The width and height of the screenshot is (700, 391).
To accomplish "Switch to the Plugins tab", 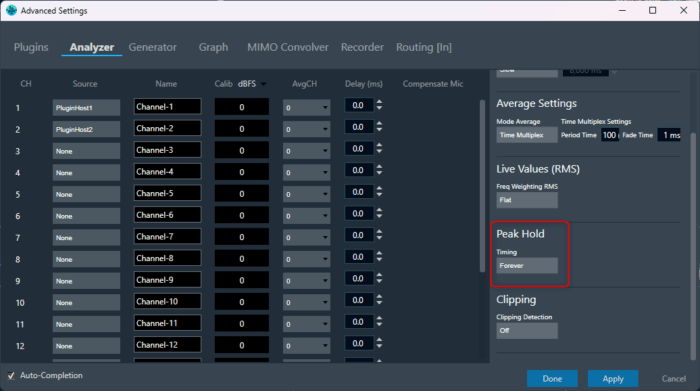I will (x=31, y=47).
